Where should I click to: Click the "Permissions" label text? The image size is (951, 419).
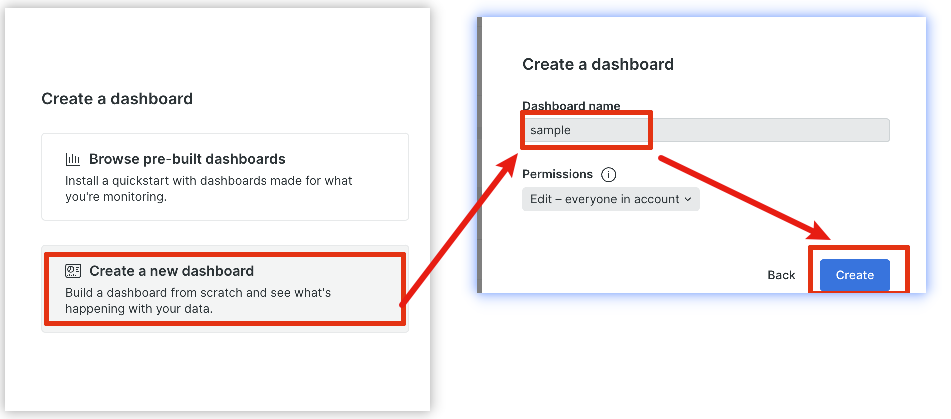tap(557, 174)
